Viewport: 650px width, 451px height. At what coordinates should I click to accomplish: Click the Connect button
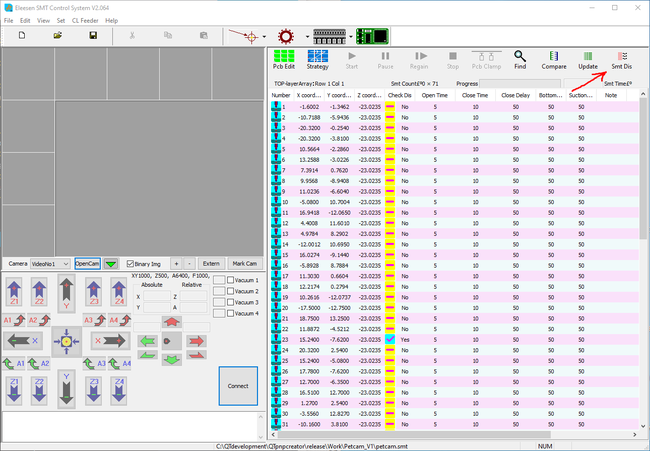tap(238, 386)
